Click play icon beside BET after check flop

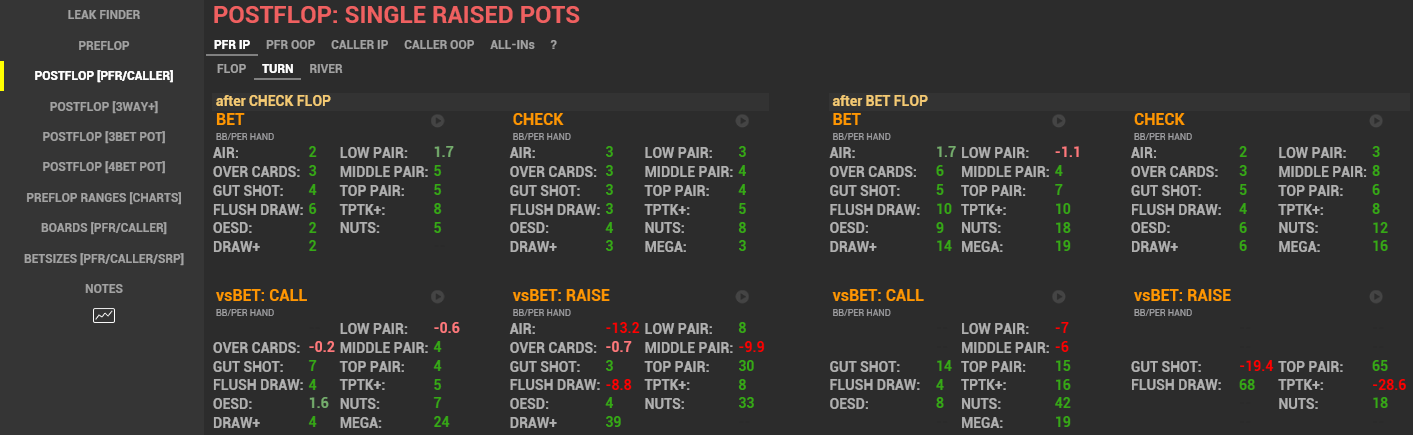pyautogui.click(x=437, y=120)
